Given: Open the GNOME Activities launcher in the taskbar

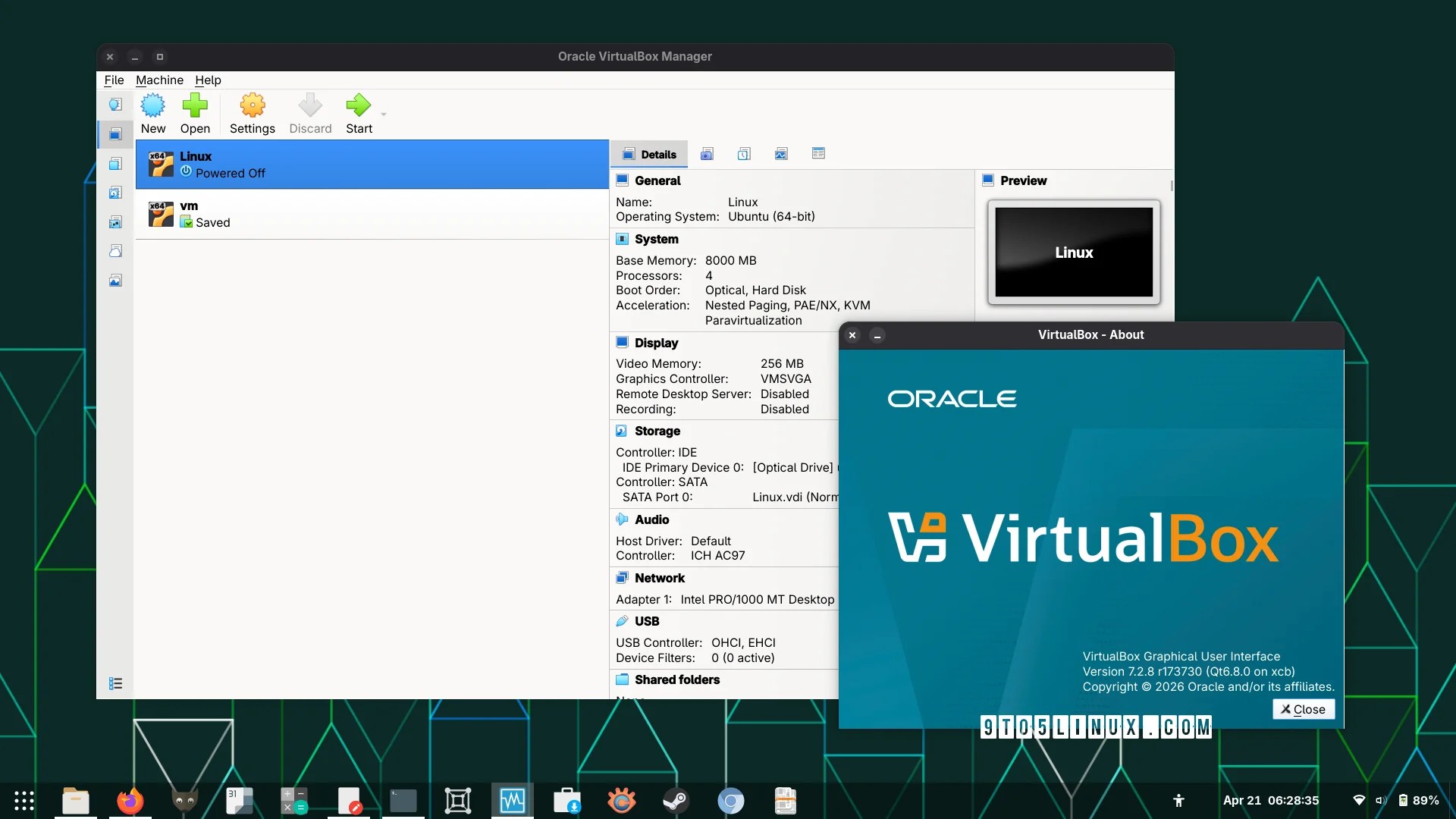Looking at the screenshot, I should tap(24, 800).
